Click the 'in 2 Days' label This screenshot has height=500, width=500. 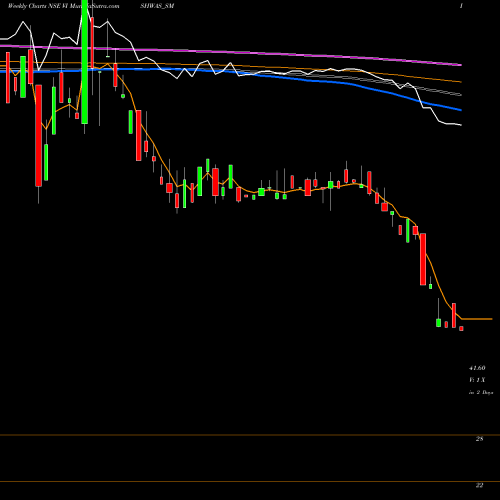(481, 392)
